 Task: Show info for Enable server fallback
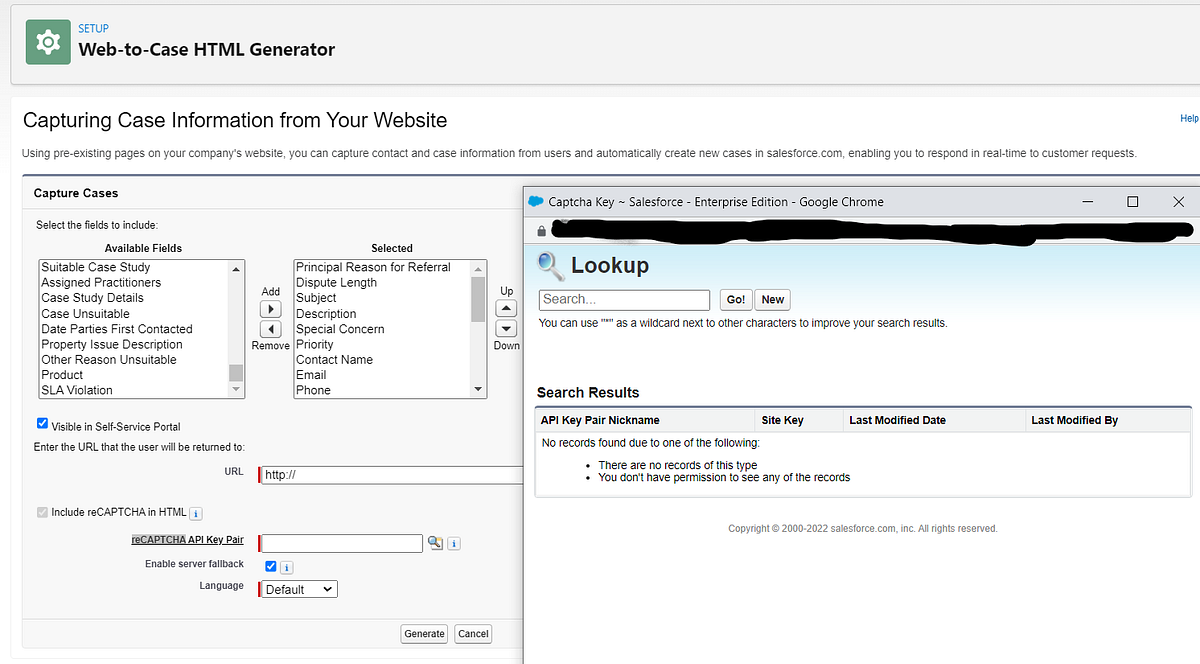point(286,567)
